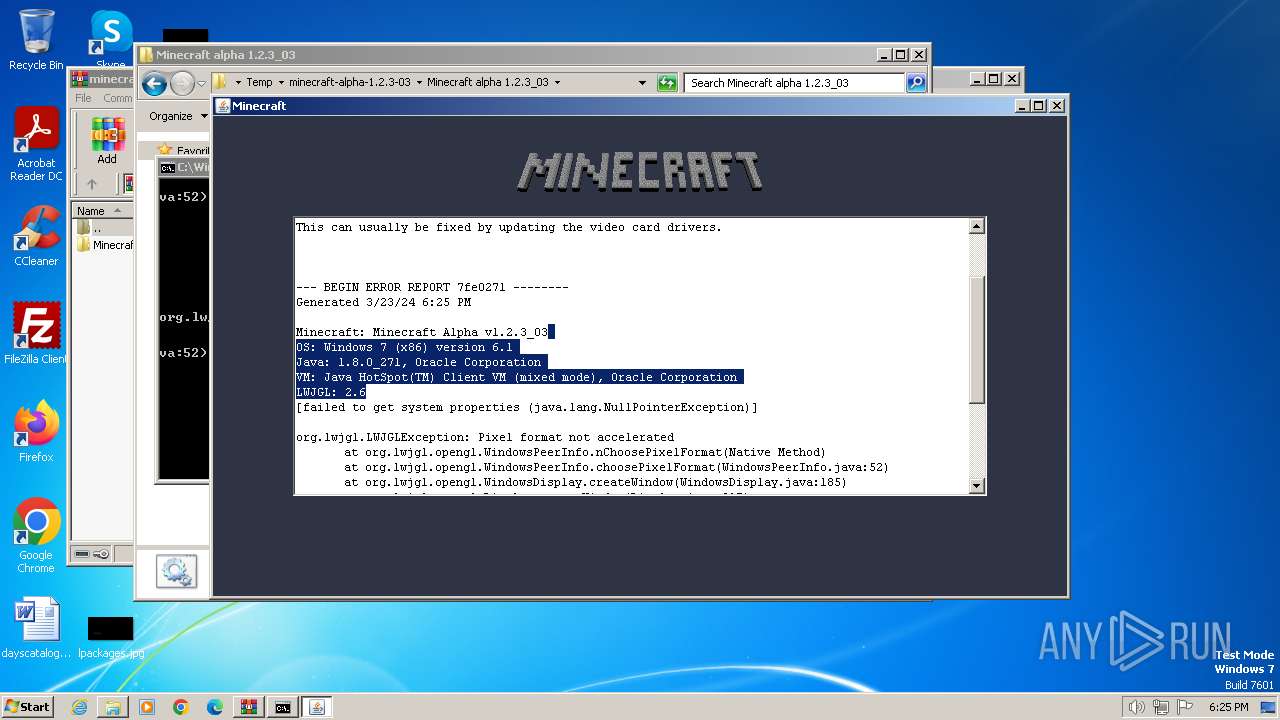Select the Minecraft folder row in WinRAR
This screenshot has height=720, width=1280.
[104, 245]
